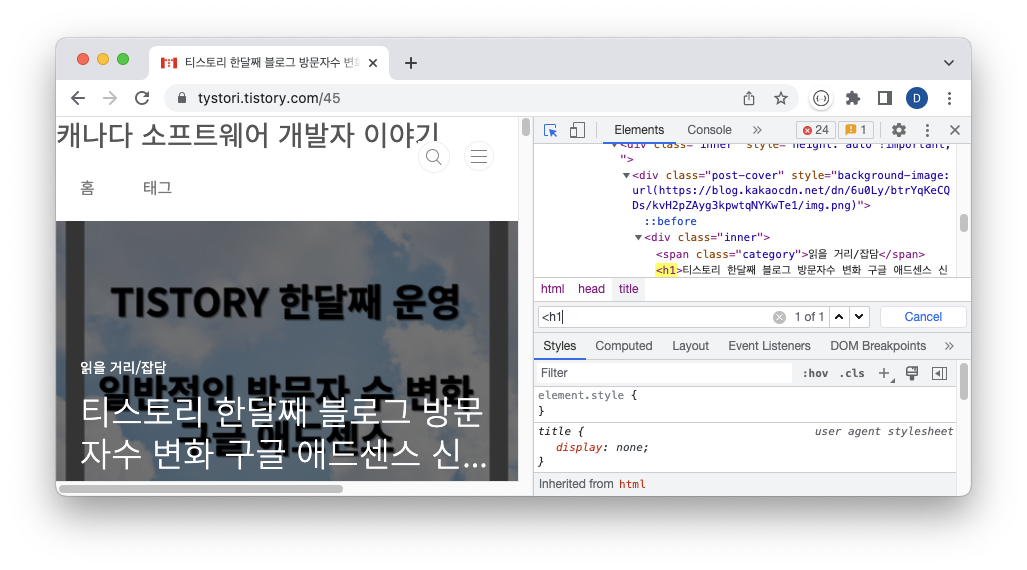Image resolution: width=1027 pixels, height=570 pixels.
Task: Open DevTools customize three-dot menu
Action: click(927, 130)
